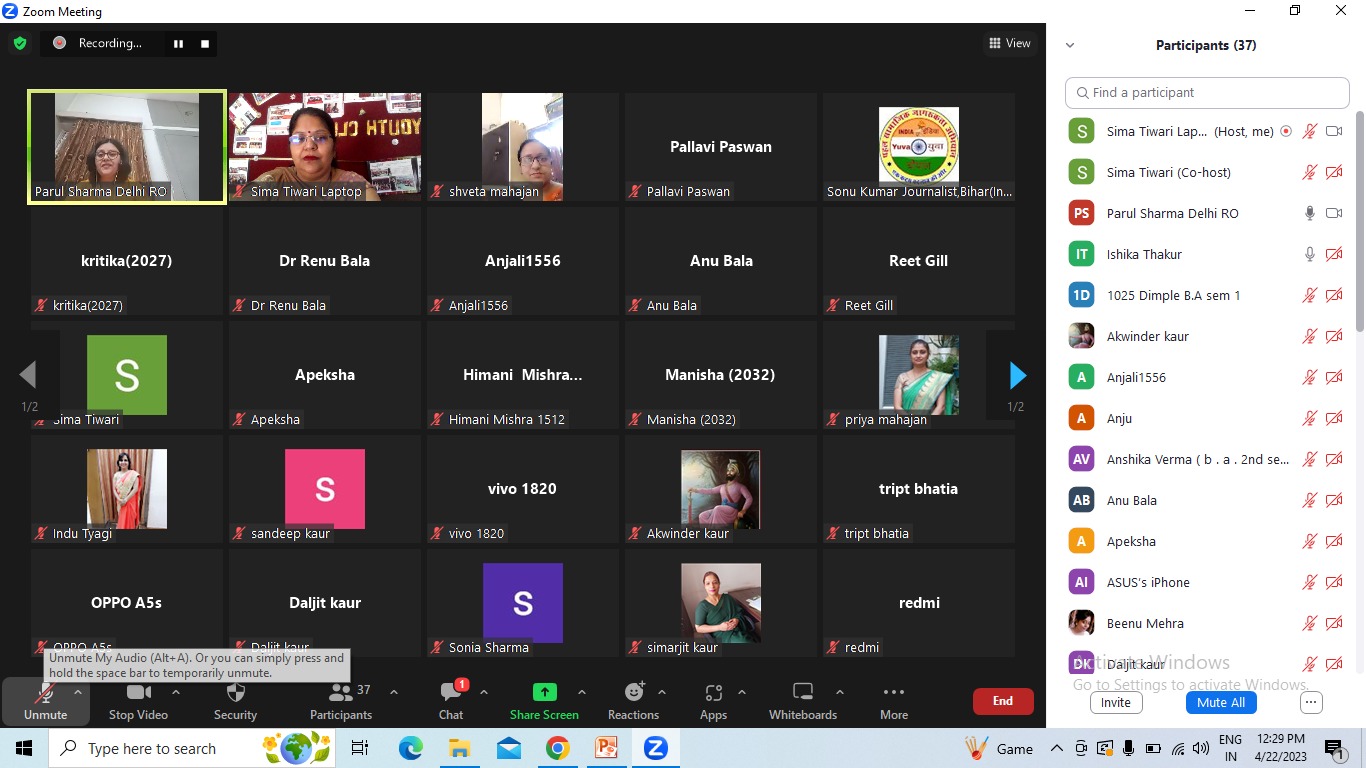The height and width of the screenshot is (768, 1366).
Task: Open Google Chrome from taskbar
Action: (557, 748)
